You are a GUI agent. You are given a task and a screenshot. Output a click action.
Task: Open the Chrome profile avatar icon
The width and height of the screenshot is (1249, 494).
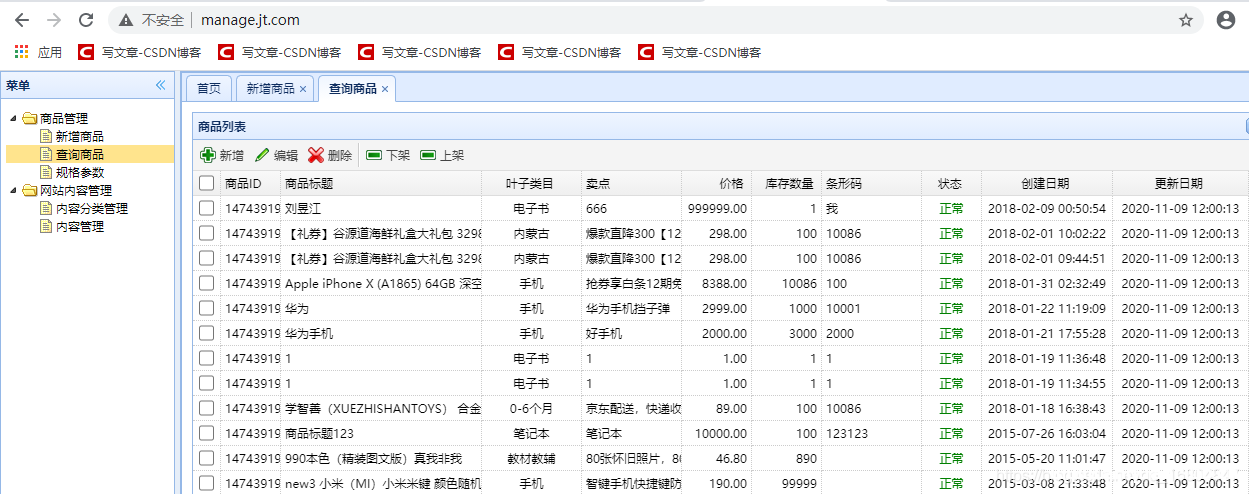[x=1226, y=20]
